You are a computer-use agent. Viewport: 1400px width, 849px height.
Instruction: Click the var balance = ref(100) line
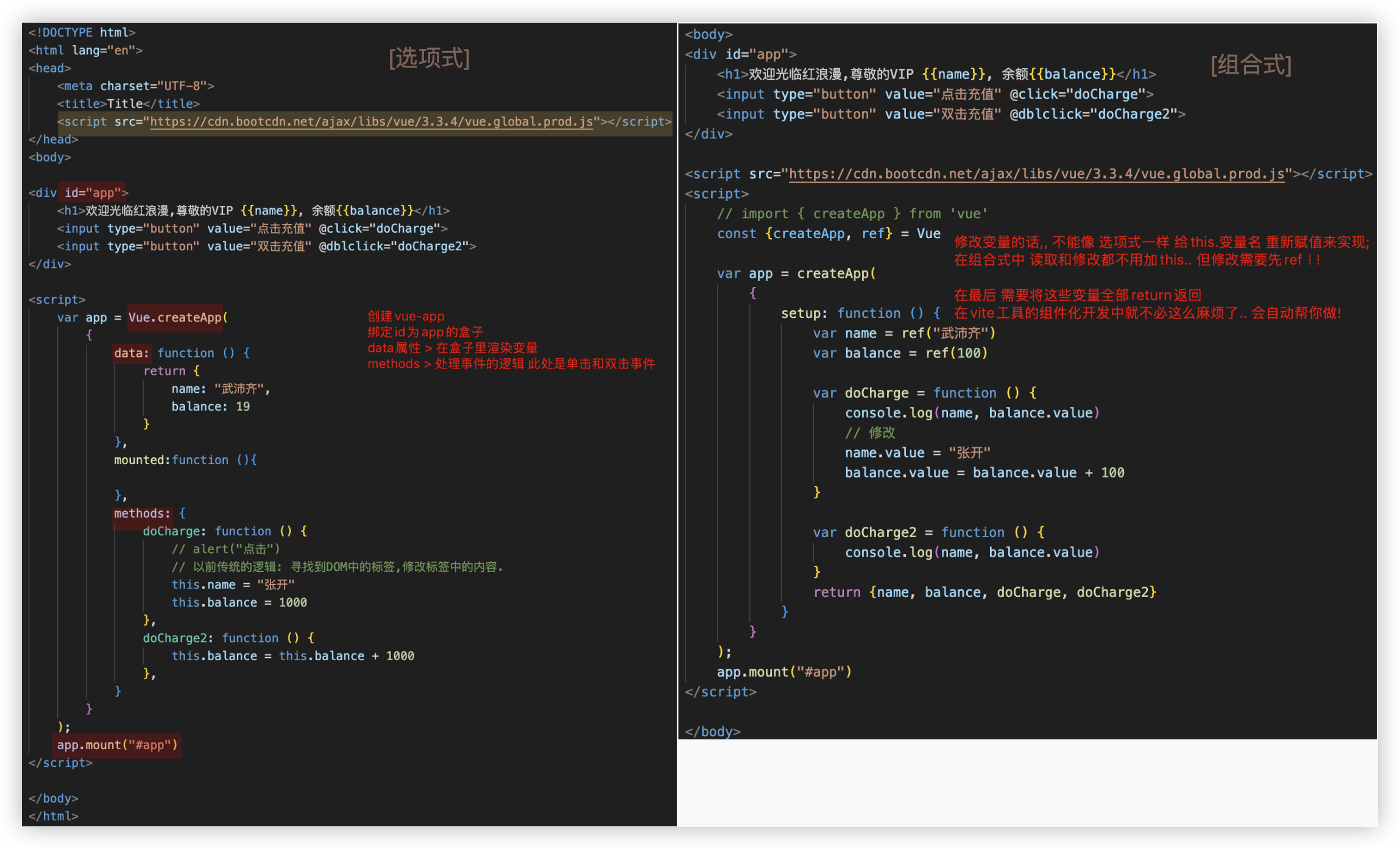tap(899, 353)
